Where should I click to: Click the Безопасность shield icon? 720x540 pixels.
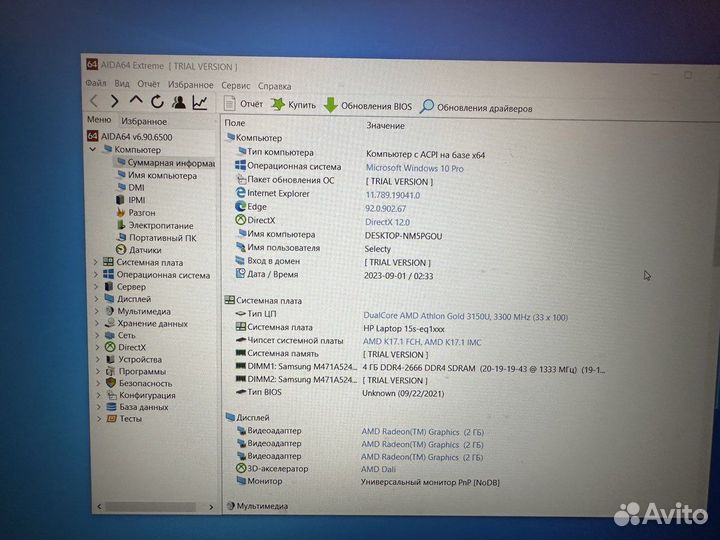[111, 382]
